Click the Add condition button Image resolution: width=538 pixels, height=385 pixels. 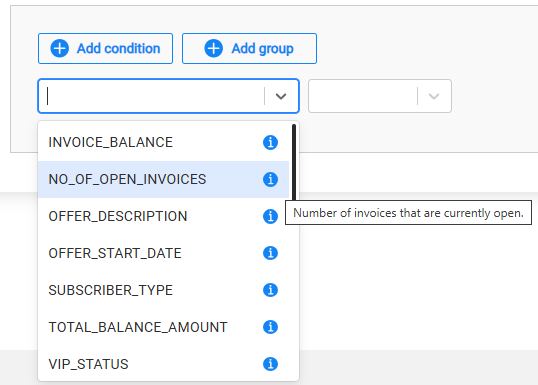[105, 48]
